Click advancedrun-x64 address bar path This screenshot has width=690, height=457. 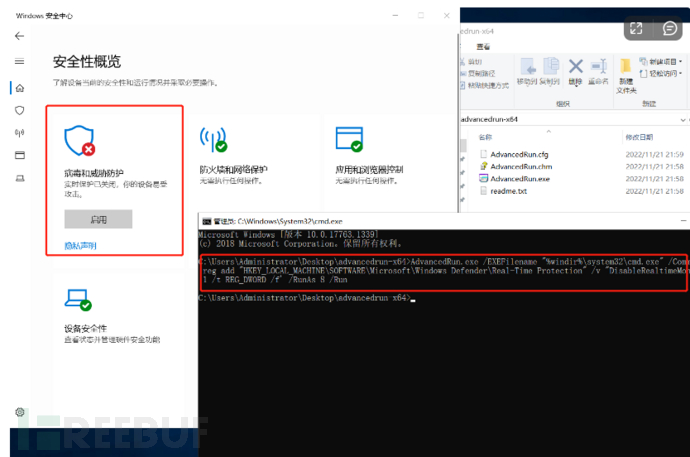point(489,119)
